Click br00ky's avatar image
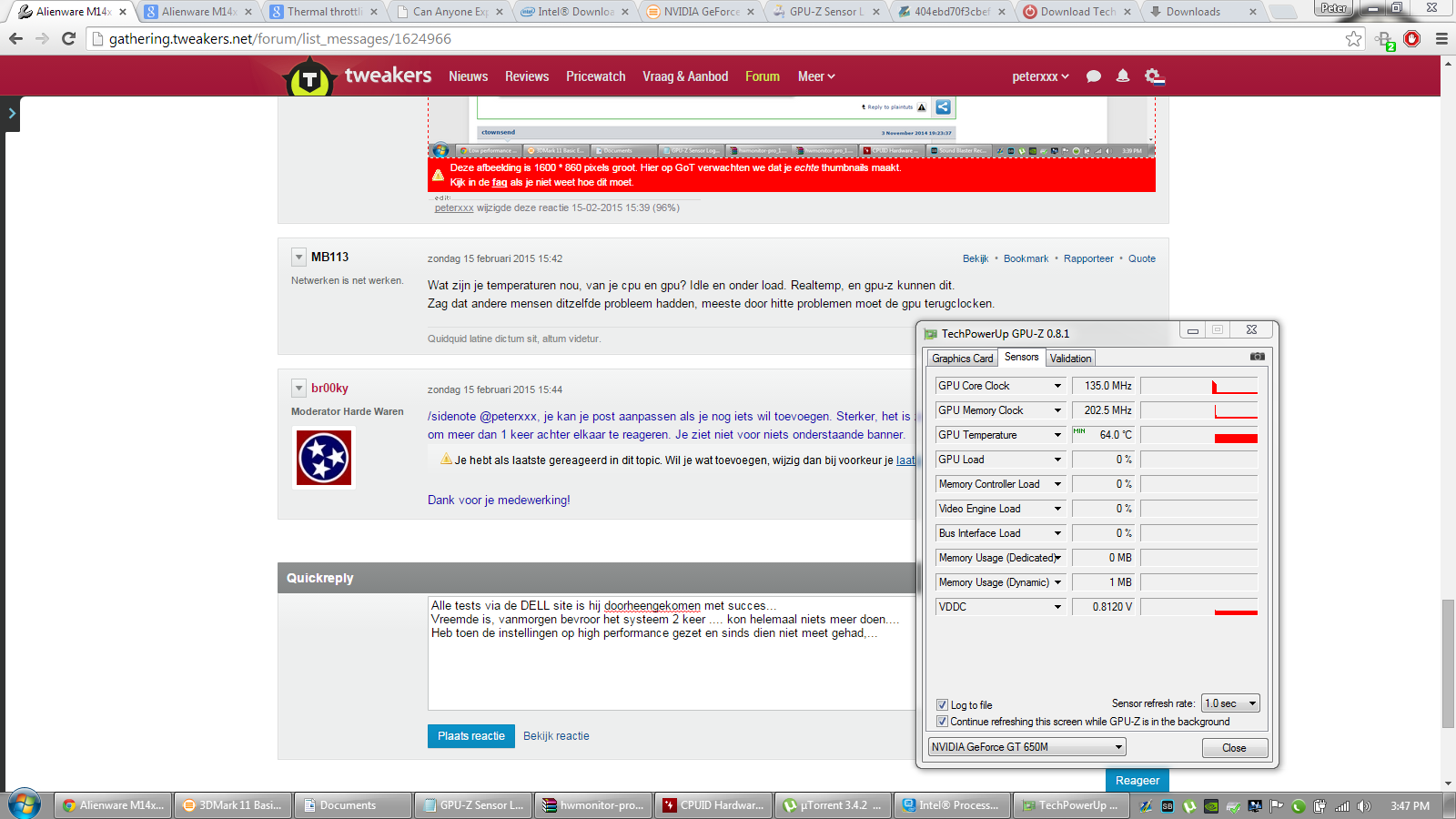 click(324, 458)
